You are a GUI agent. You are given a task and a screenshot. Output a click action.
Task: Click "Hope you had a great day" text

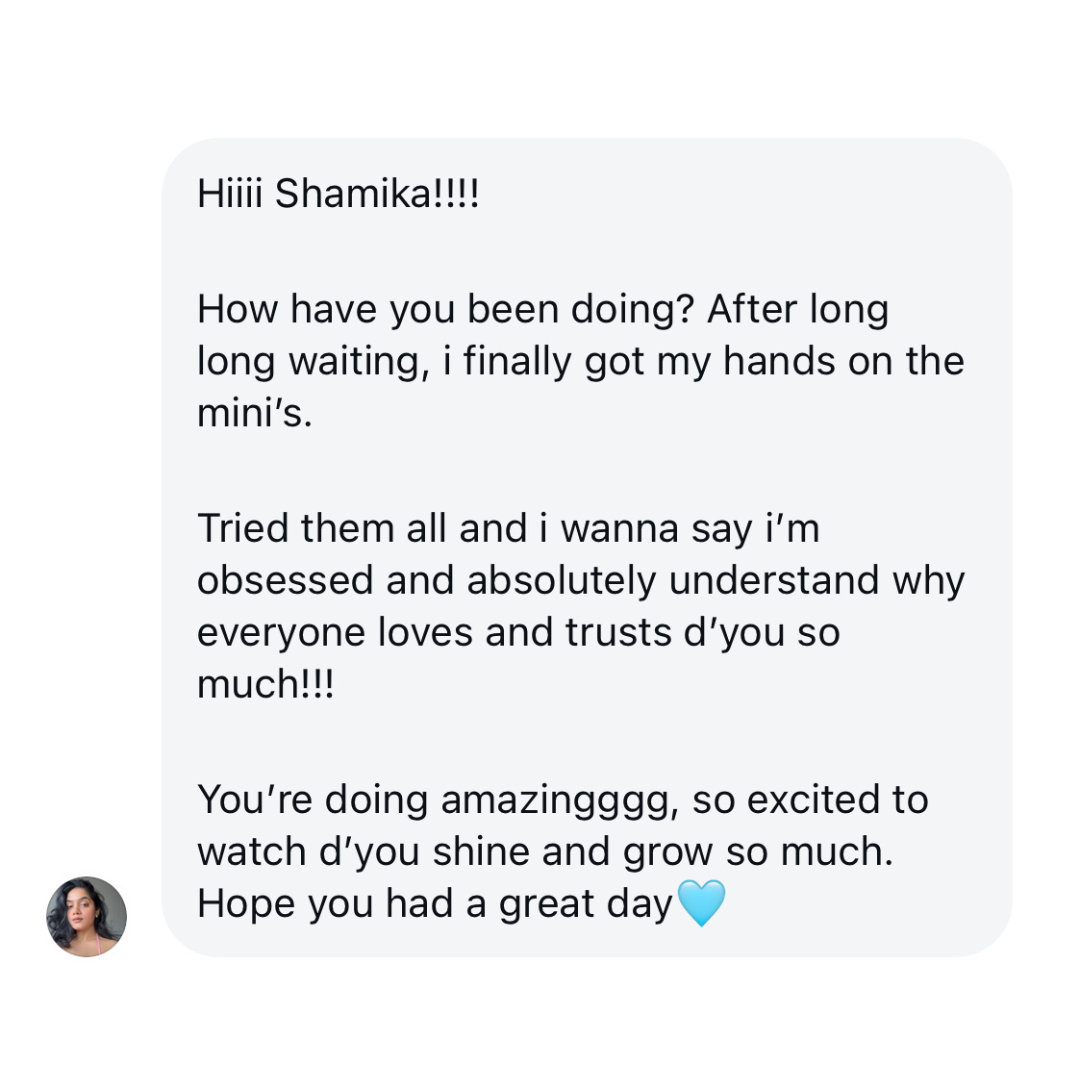(x=435, y=904)
